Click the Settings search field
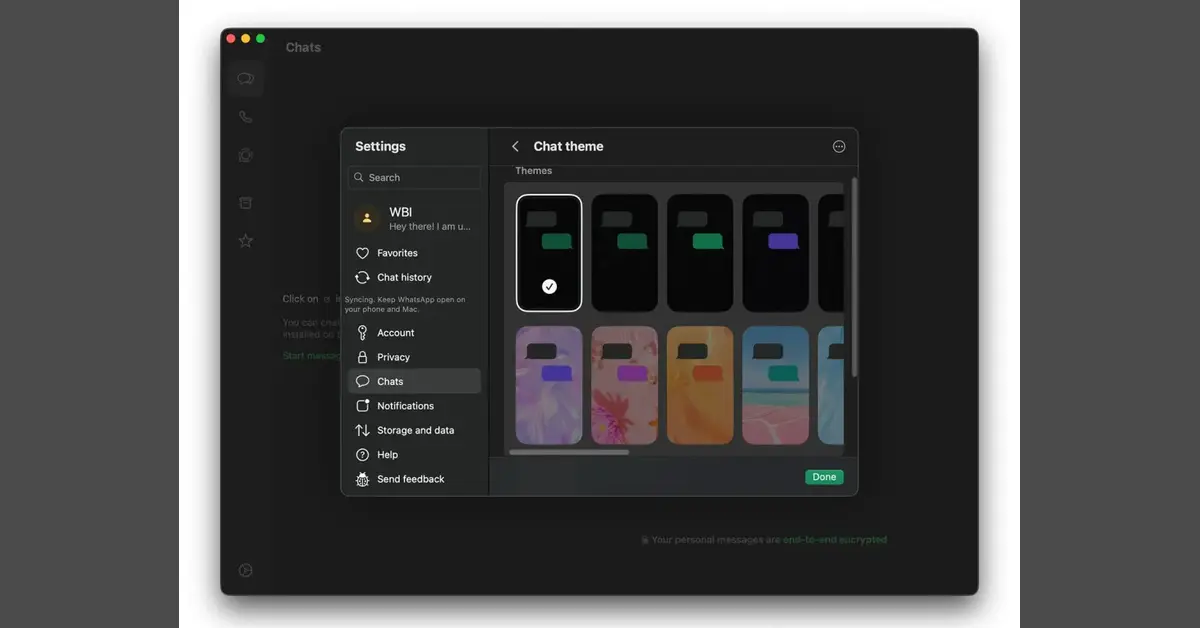This screenshot has width=1200, height=628. [x=414, y=178]
